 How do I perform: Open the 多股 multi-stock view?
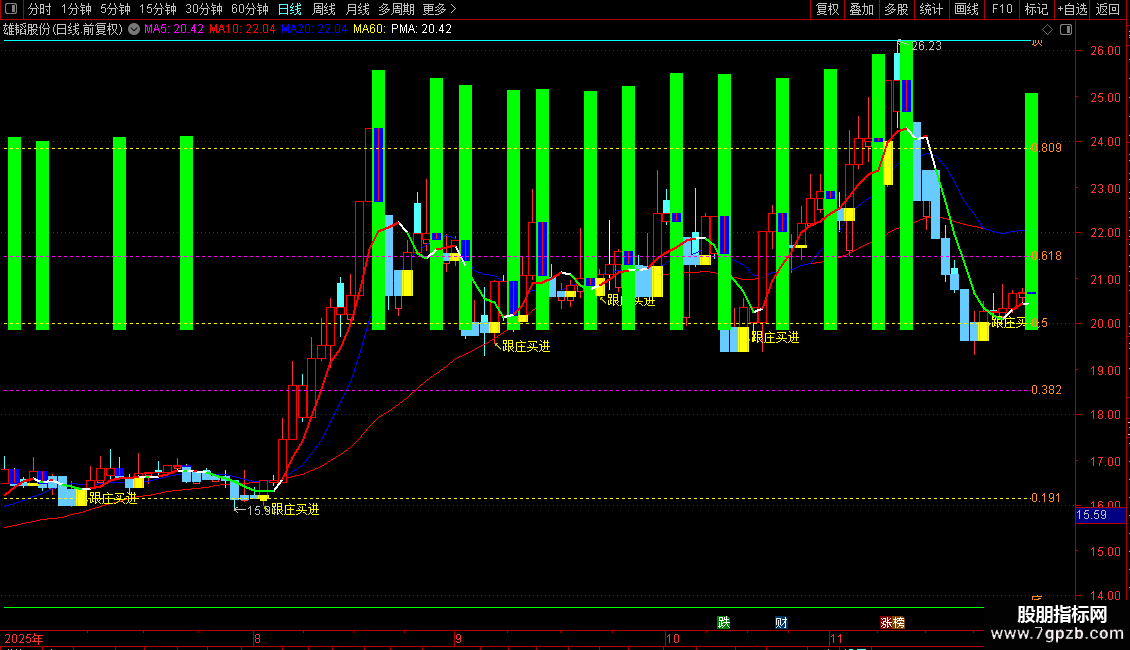pos(896,9)
